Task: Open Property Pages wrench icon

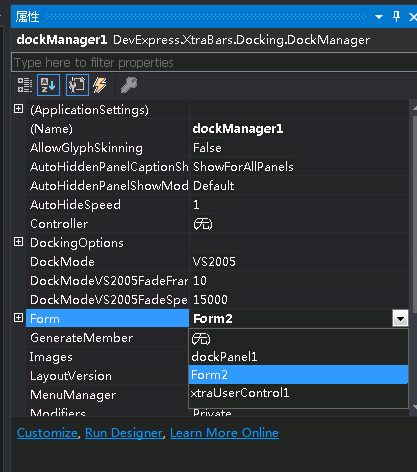Action: 129,85
